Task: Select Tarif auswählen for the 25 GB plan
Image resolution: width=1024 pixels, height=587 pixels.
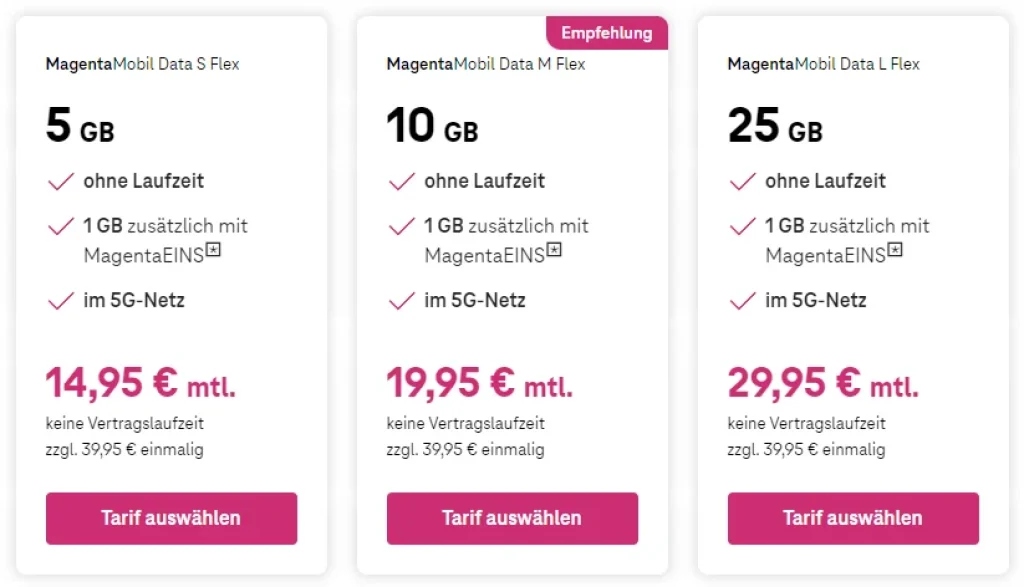Action: point(853,518)
